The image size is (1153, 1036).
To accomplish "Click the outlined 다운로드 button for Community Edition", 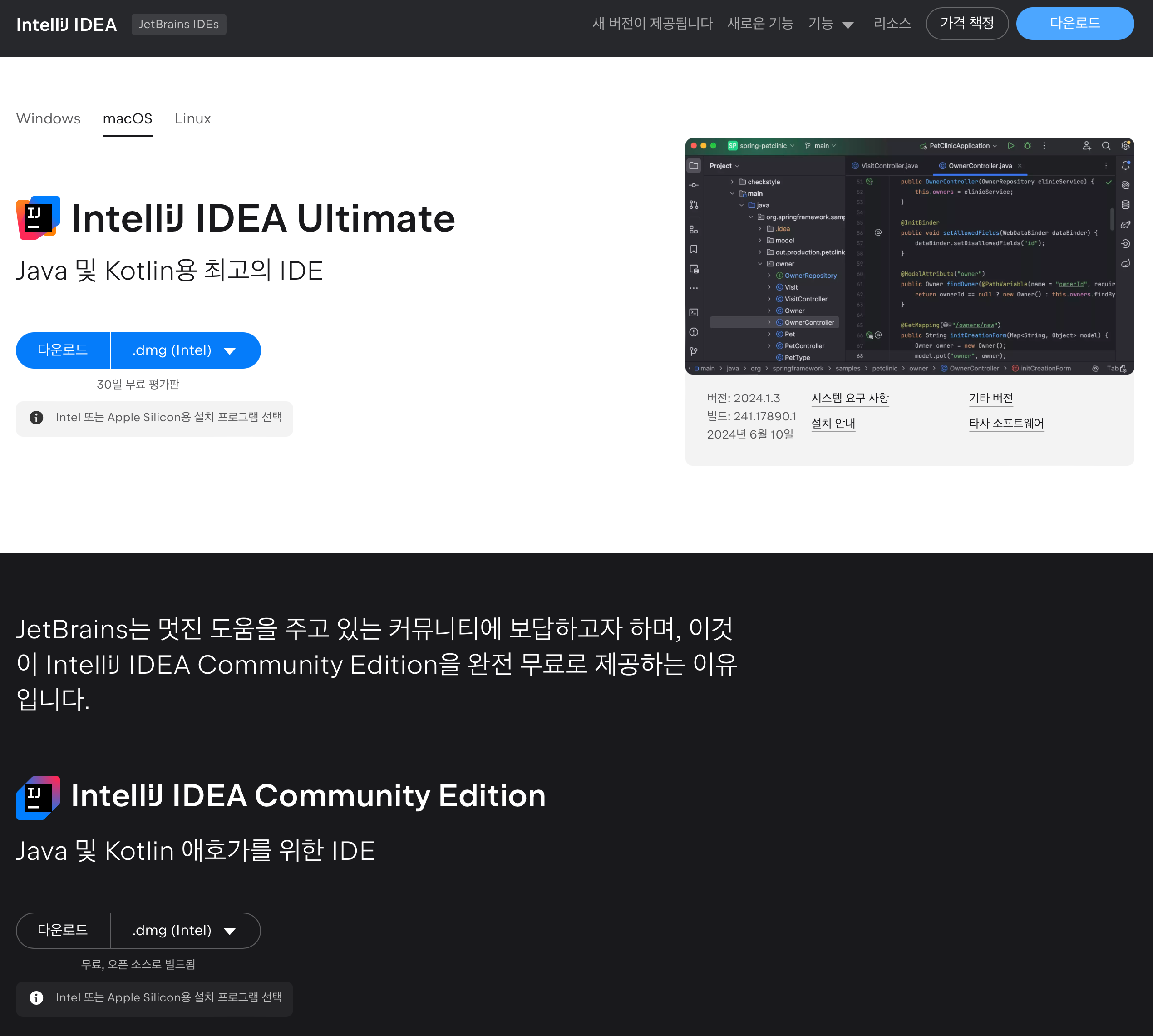I will tap(63, 931).
